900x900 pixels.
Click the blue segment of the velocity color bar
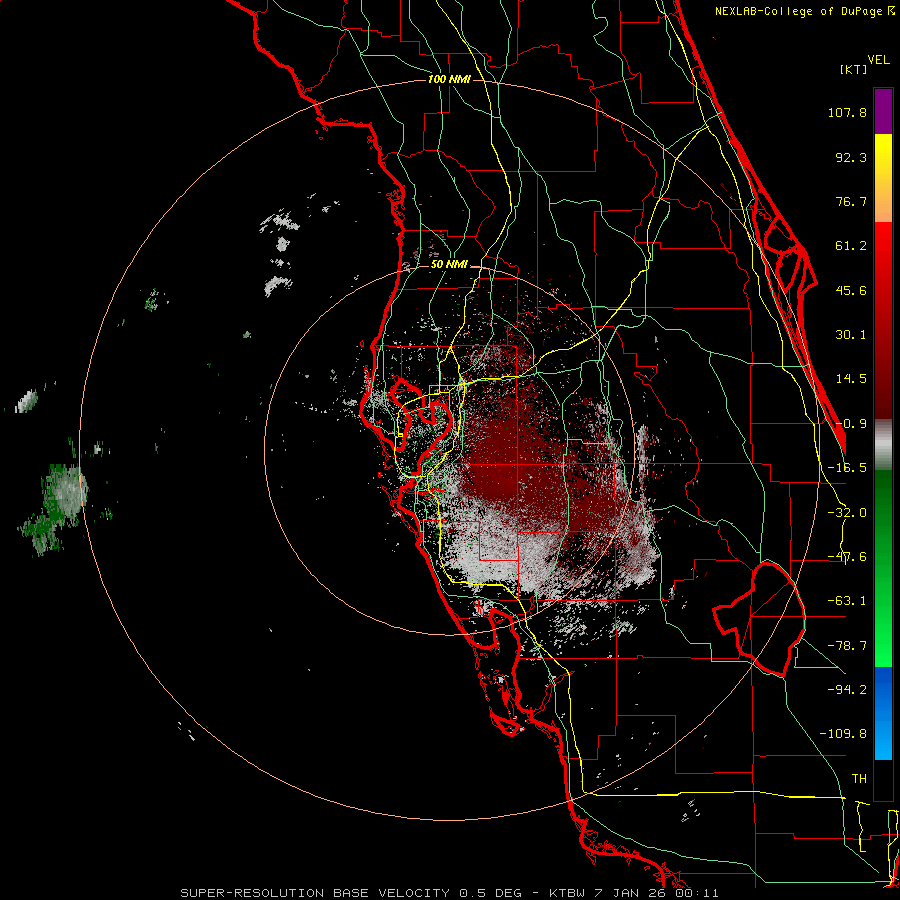point(883,713)
